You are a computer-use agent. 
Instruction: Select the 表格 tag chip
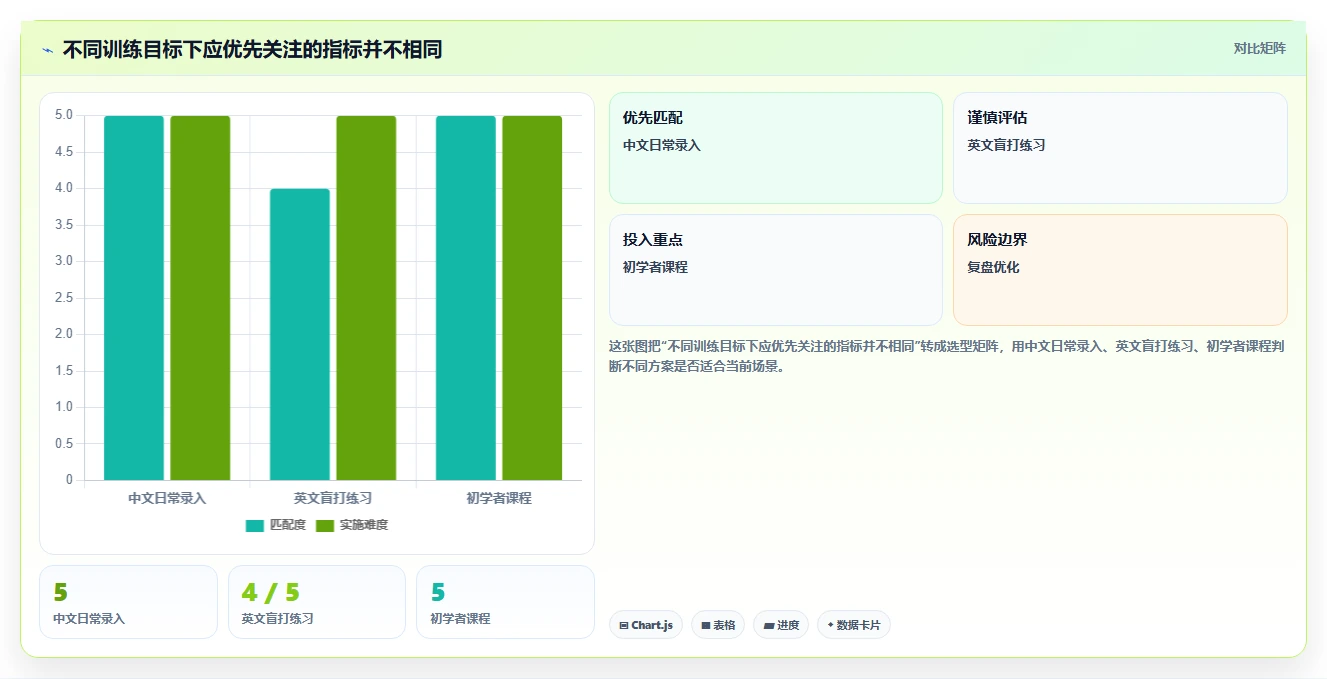(x=718, y=625)
